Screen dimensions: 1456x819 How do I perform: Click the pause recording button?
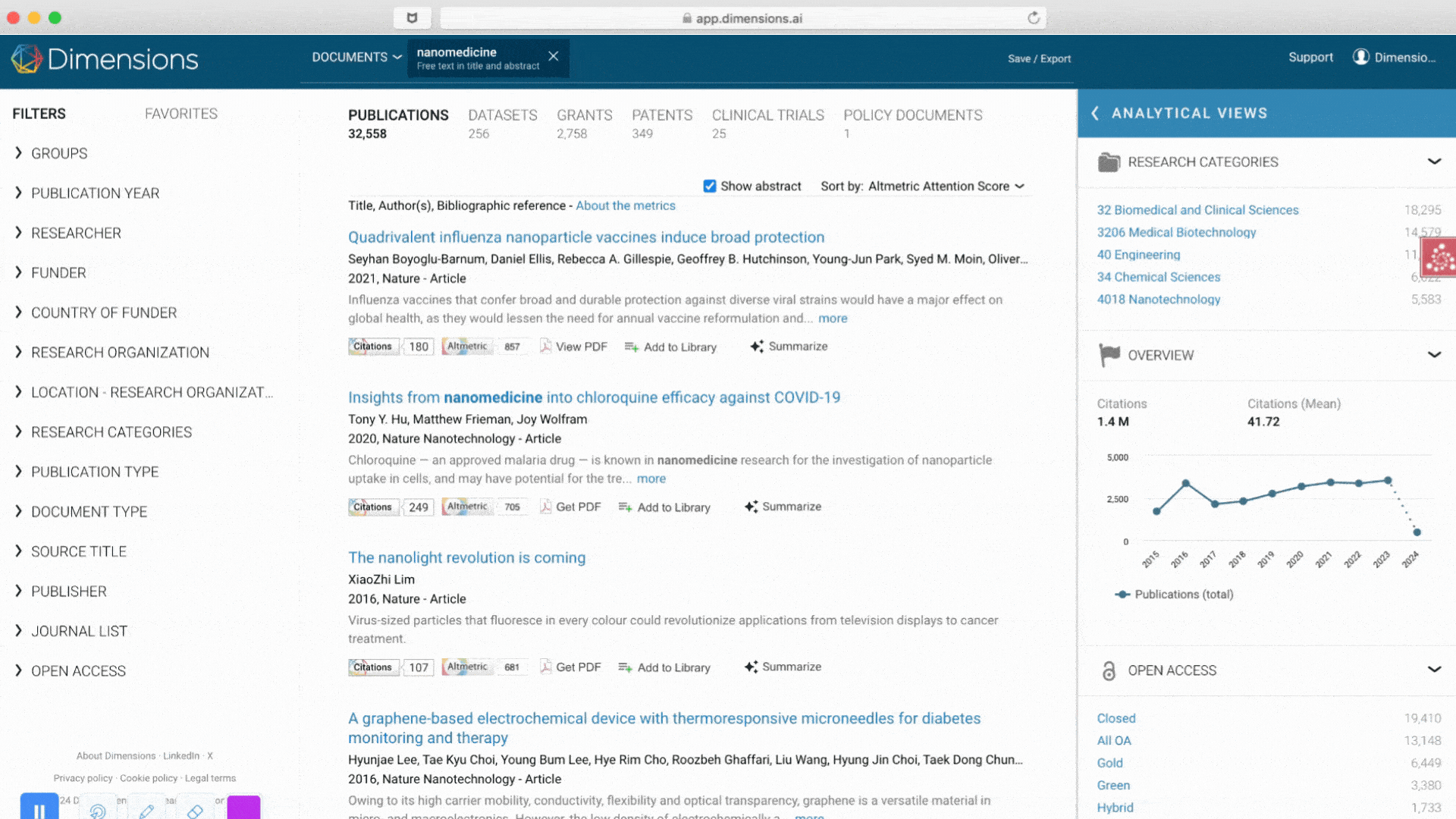(x=39, y=808)
